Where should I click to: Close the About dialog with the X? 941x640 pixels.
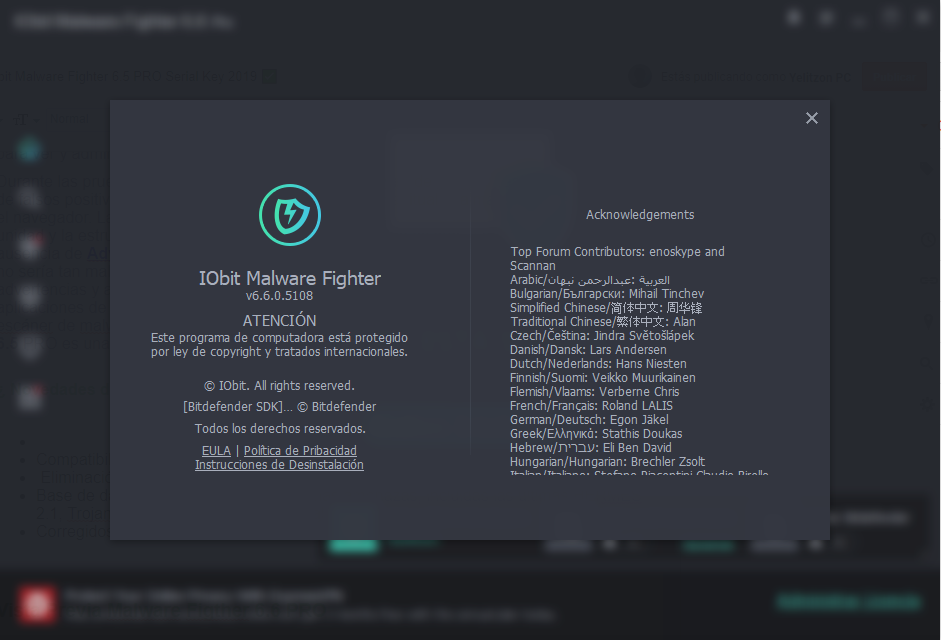point(811,118)
